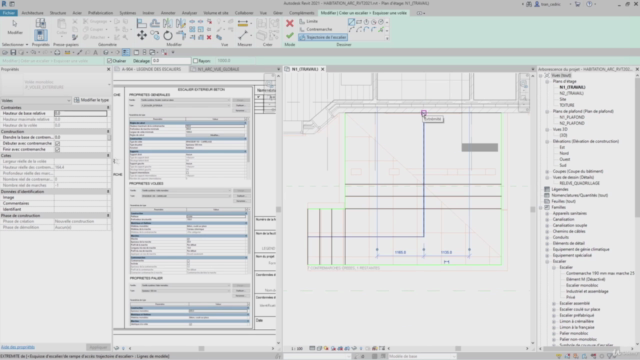The height and width of the screenshot is (360, 640).
Task: Select the Contremarche draw option
Action: coord(316,29)
